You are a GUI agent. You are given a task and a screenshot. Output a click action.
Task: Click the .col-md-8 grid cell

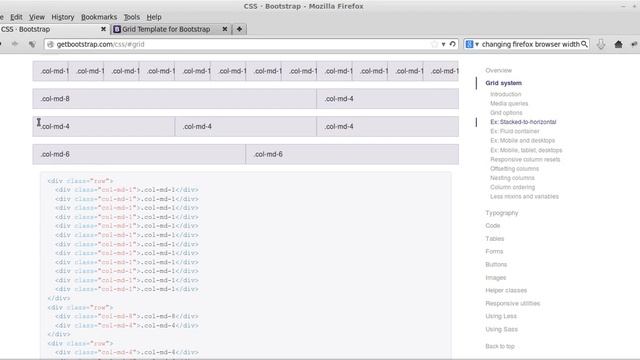pos(174,99)
